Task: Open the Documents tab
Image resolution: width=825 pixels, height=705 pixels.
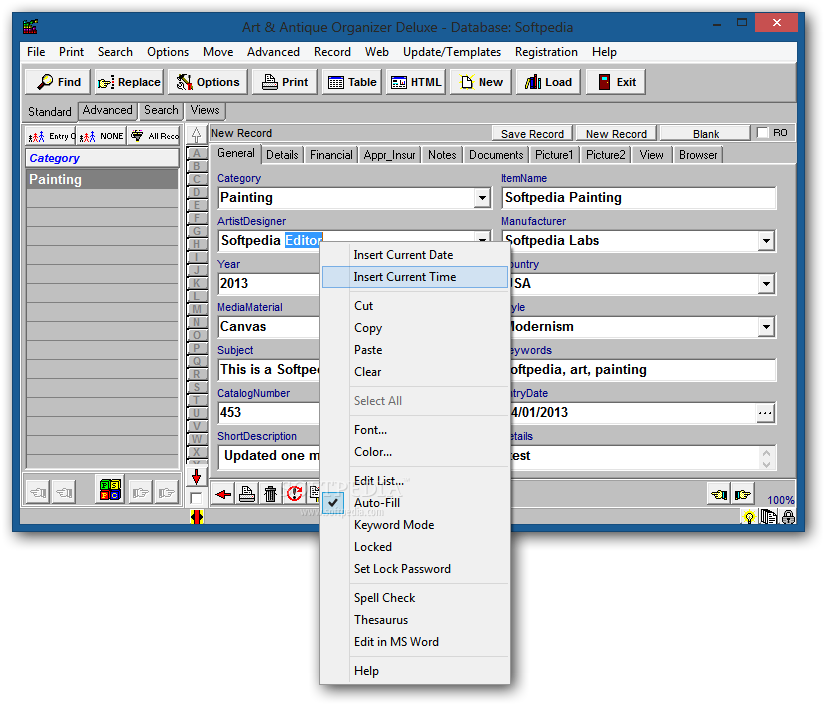Action: pyautogui.click(x=496, y=155)
